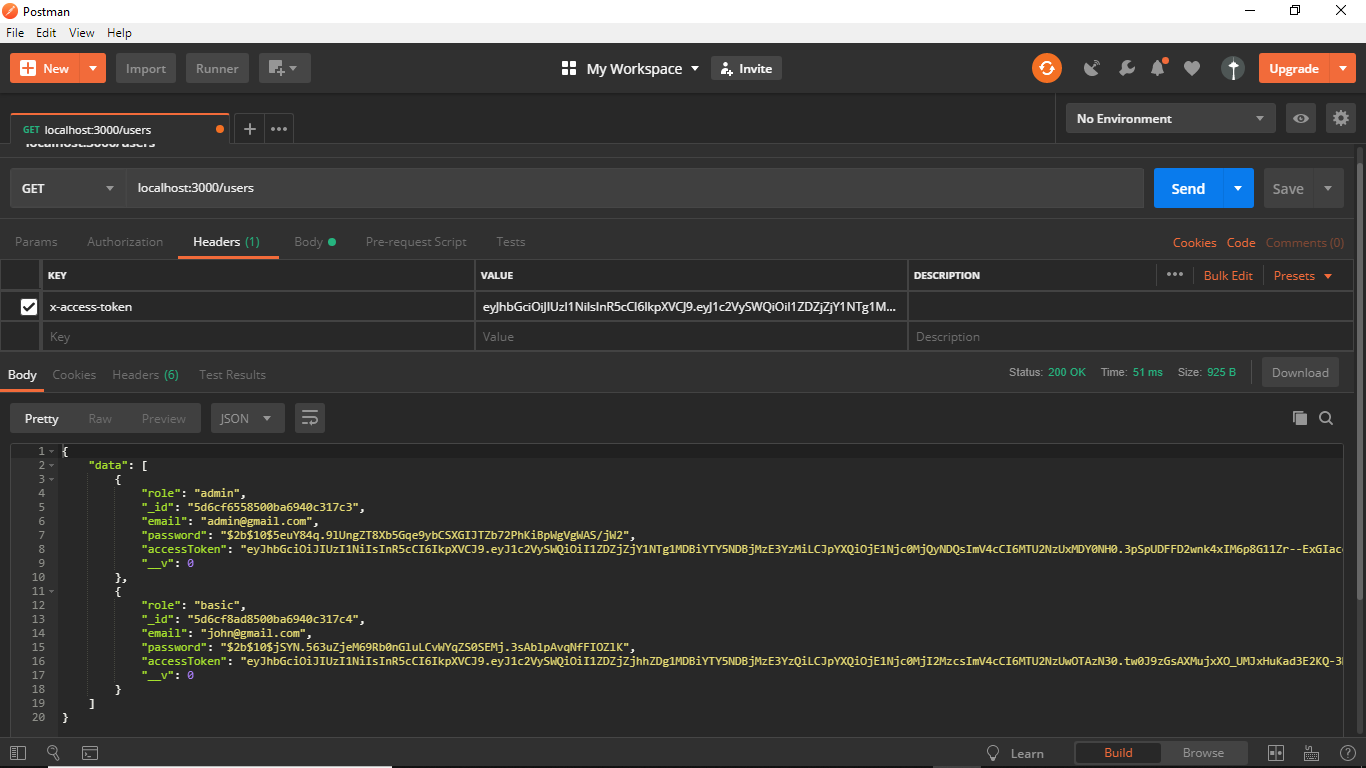Collapse the data array on line 2
This screenshot has width=1366, height=768.
click(51, 466)
